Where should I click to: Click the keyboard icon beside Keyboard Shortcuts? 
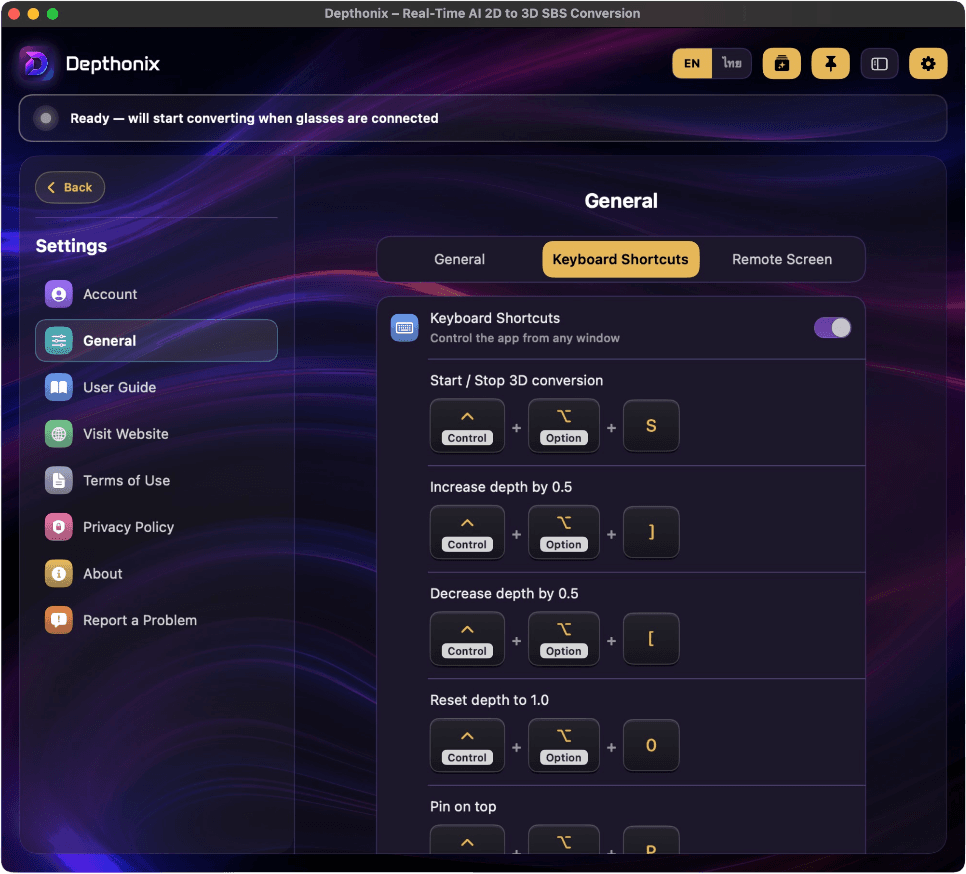click(405, 328)
